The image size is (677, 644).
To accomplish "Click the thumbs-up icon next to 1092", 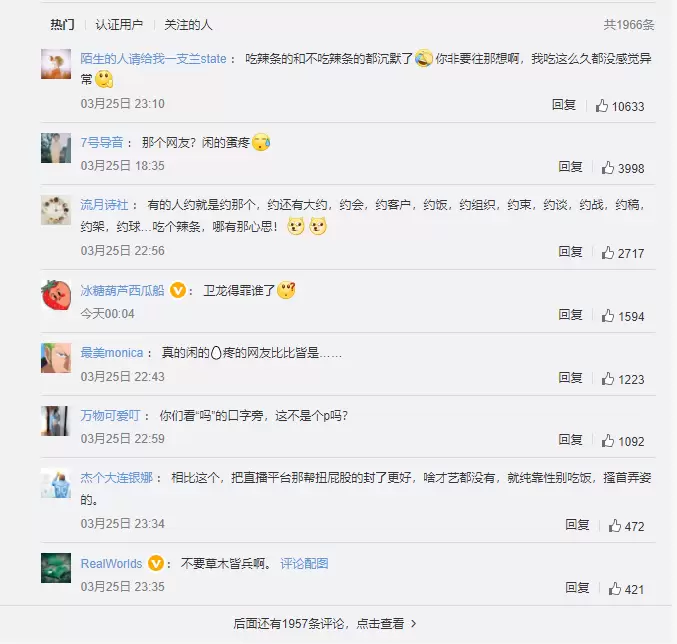I will 607,441.
